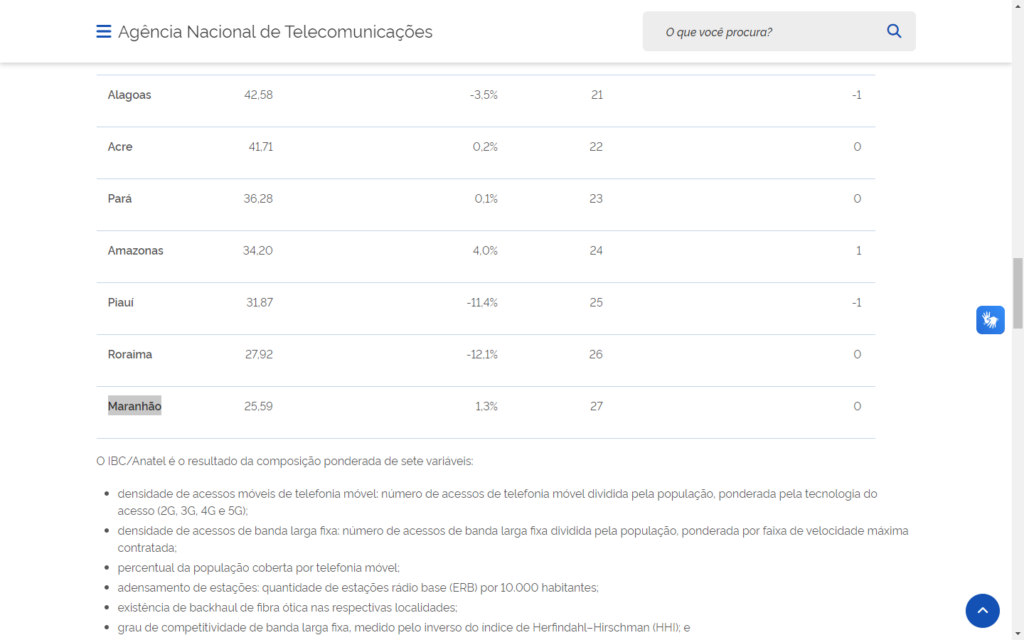The image size is (1024, 640).
Task: Click the highlighted Maranhão state name
Action: click(135, 406)
